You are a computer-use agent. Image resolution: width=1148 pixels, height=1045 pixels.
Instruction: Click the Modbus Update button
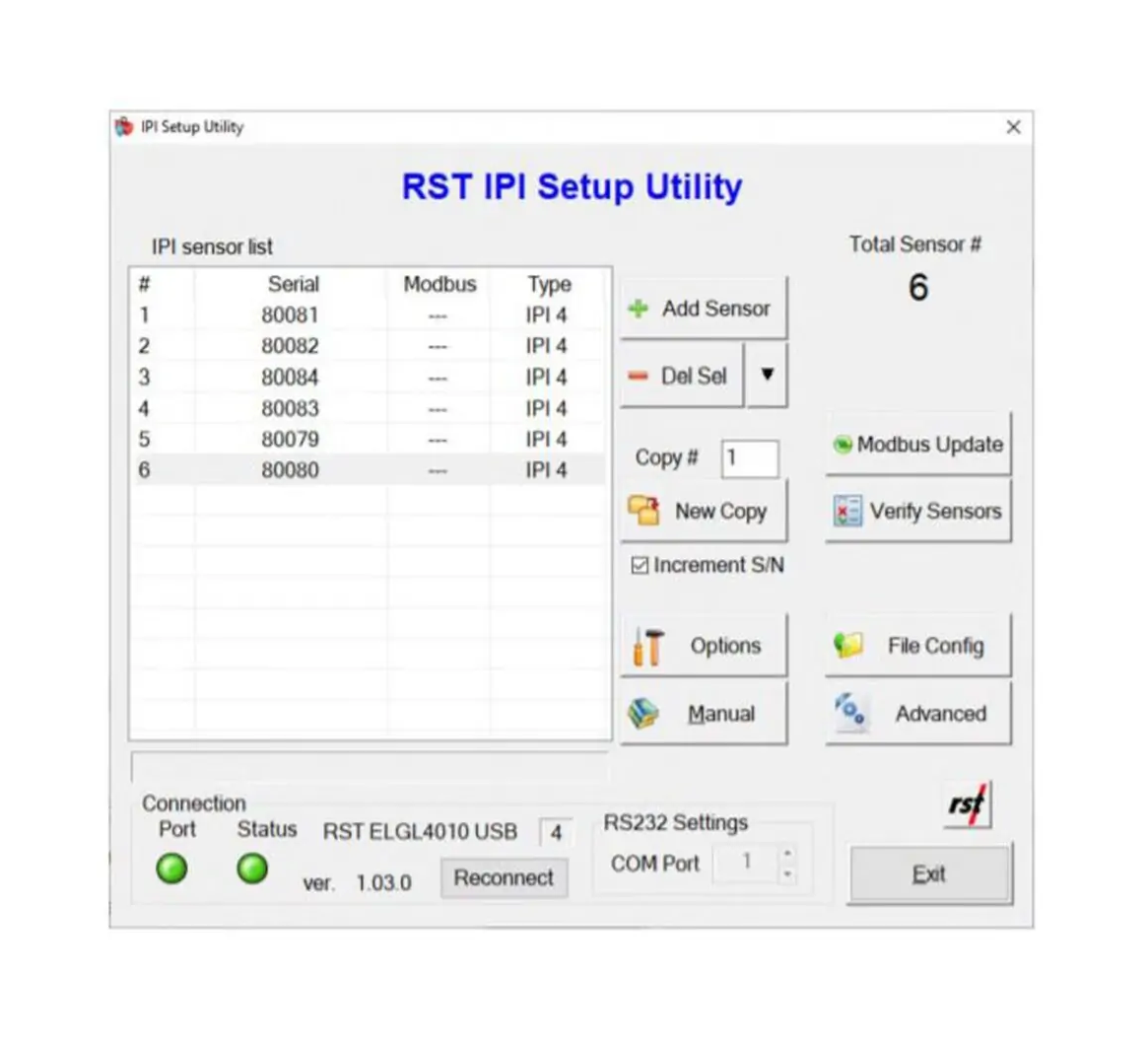coord(918,445)
